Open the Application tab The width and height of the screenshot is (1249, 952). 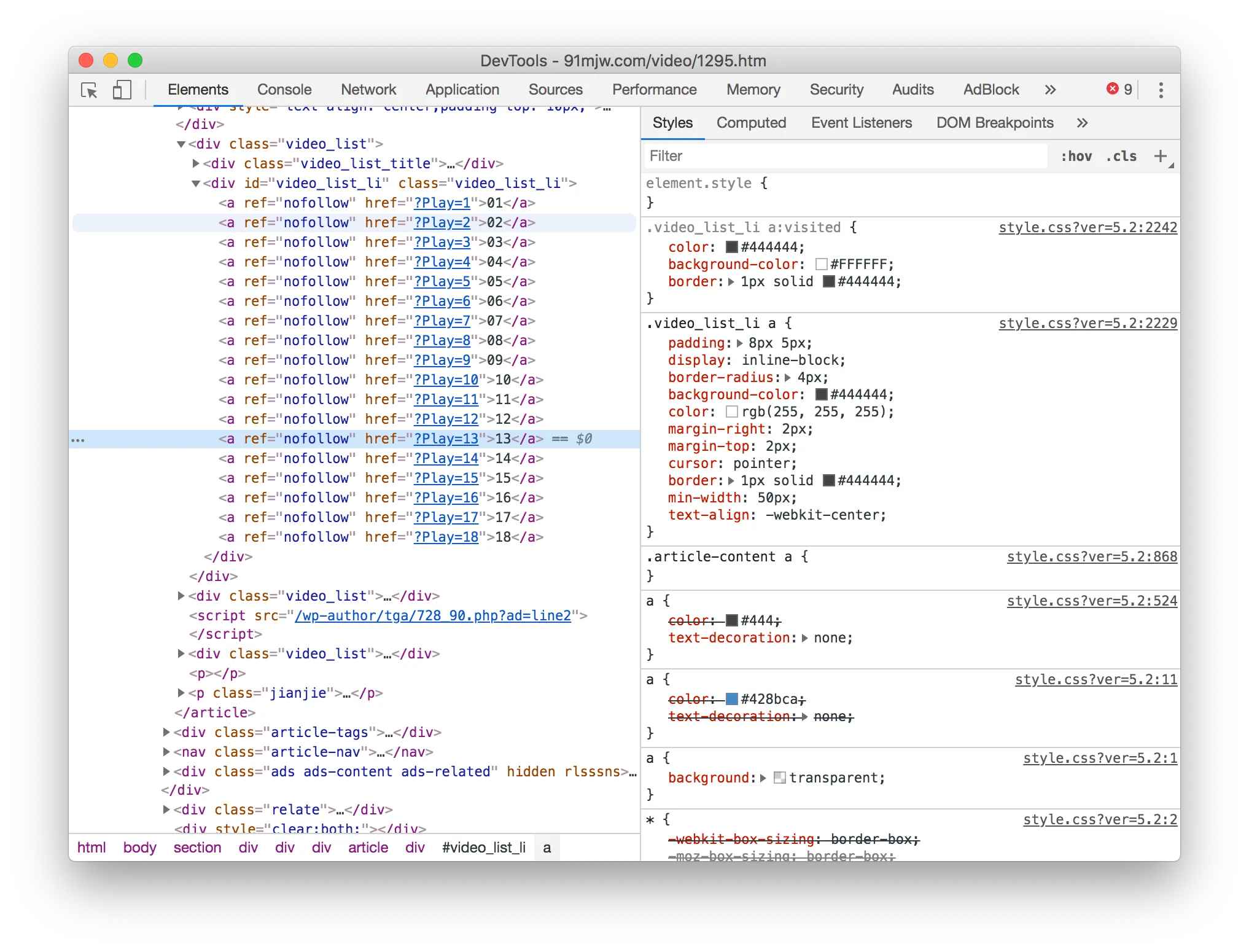point(462,90)
